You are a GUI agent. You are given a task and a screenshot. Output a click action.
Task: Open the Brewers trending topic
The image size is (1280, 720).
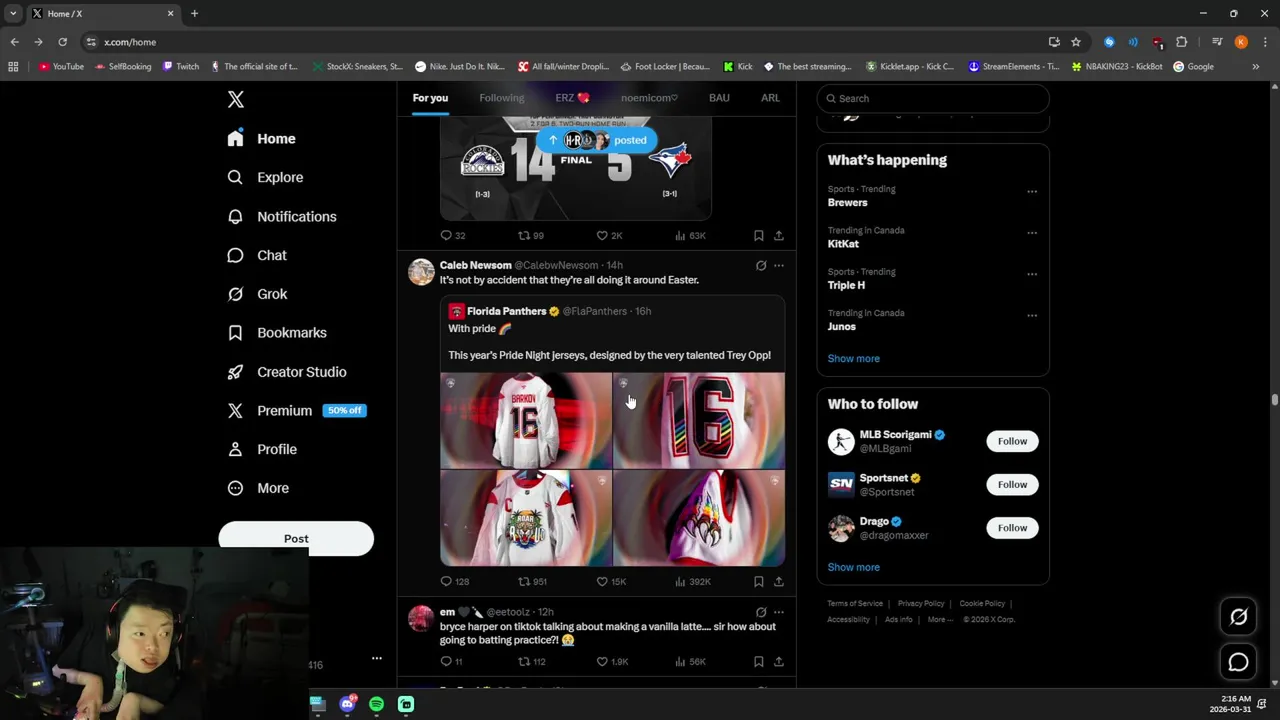(847, 202)
